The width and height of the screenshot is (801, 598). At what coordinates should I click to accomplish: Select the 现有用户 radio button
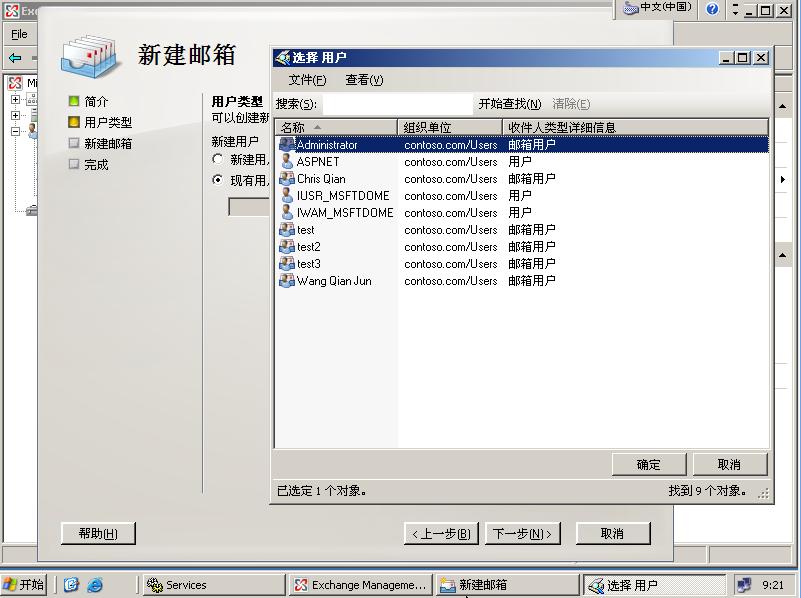(218, 180)
